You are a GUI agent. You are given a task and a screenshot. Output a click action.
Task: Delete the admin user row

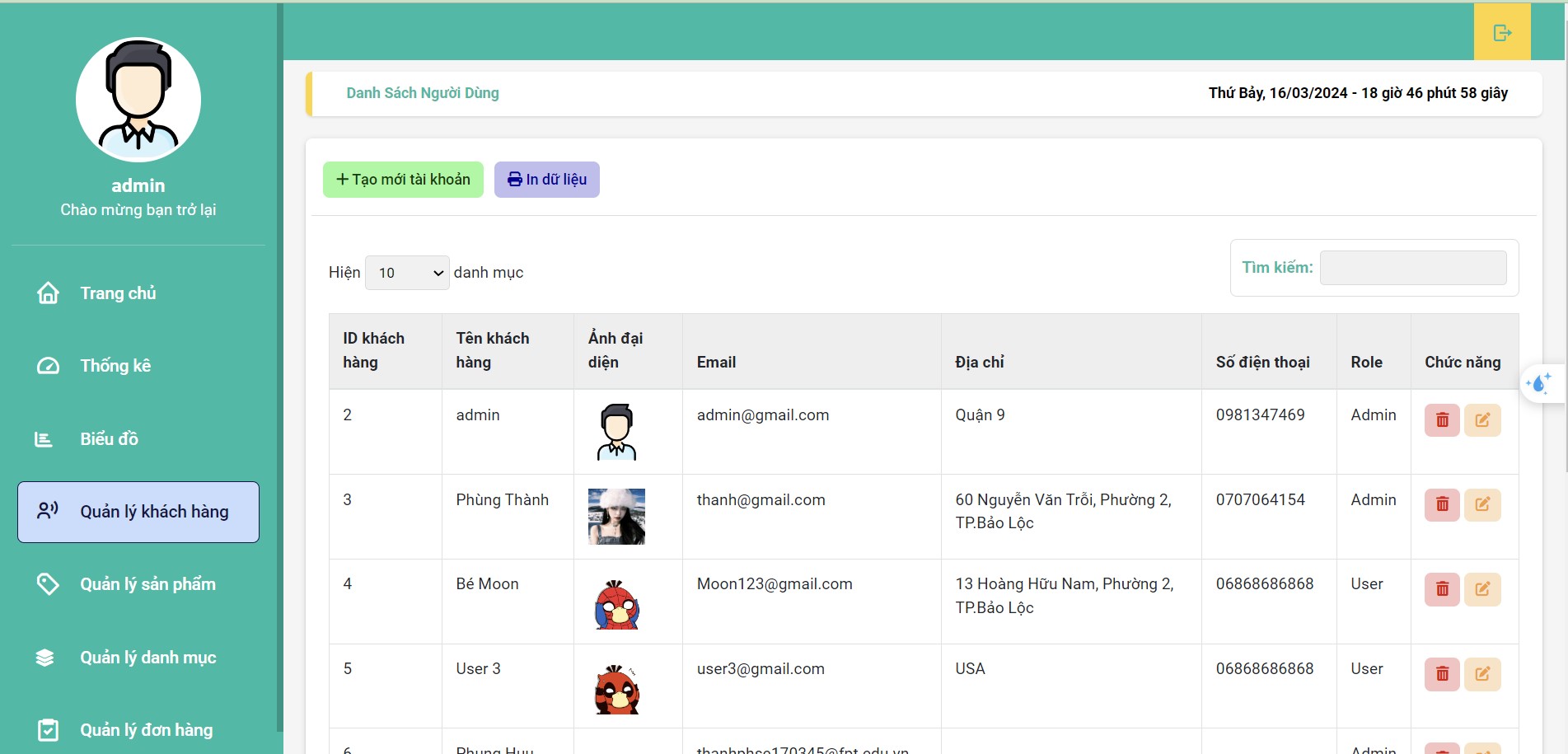(x=1442, y=420)
